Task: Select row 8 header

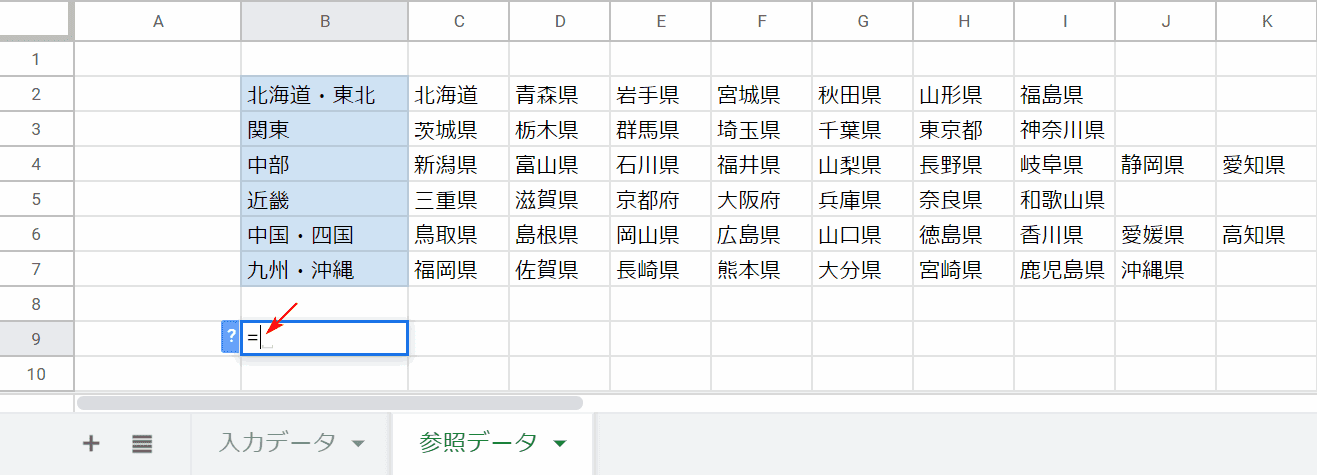Action: point(37,304)
